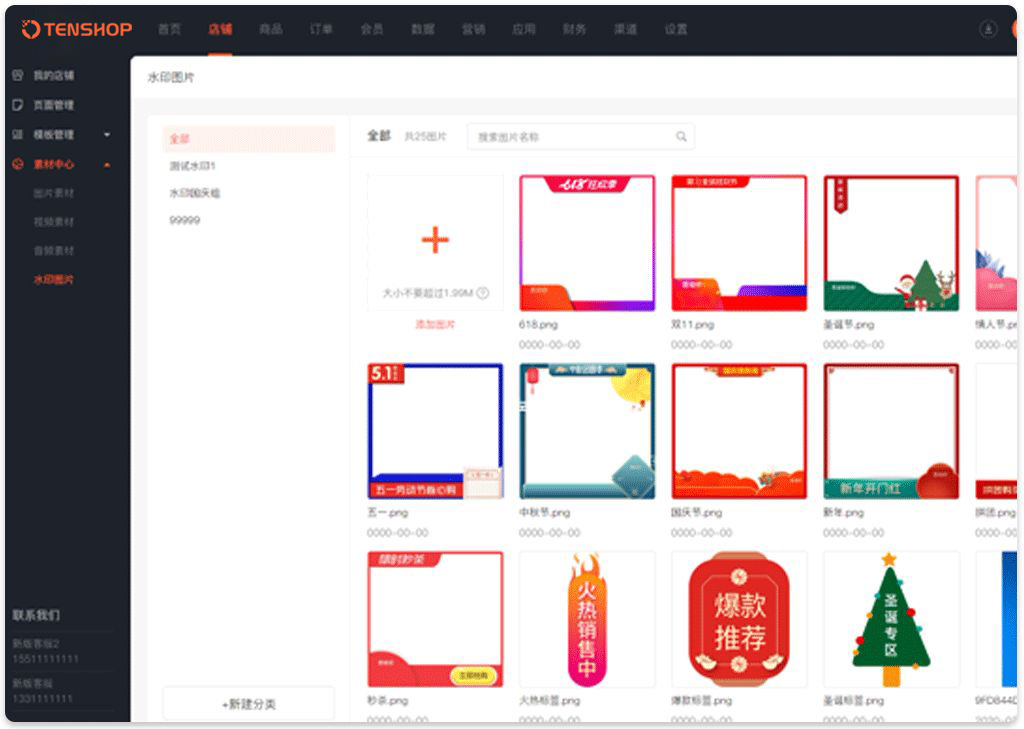The image size is (1024, 729).
Task: Click the 素材中心 sidebar icon
Action: coord(18,164)
